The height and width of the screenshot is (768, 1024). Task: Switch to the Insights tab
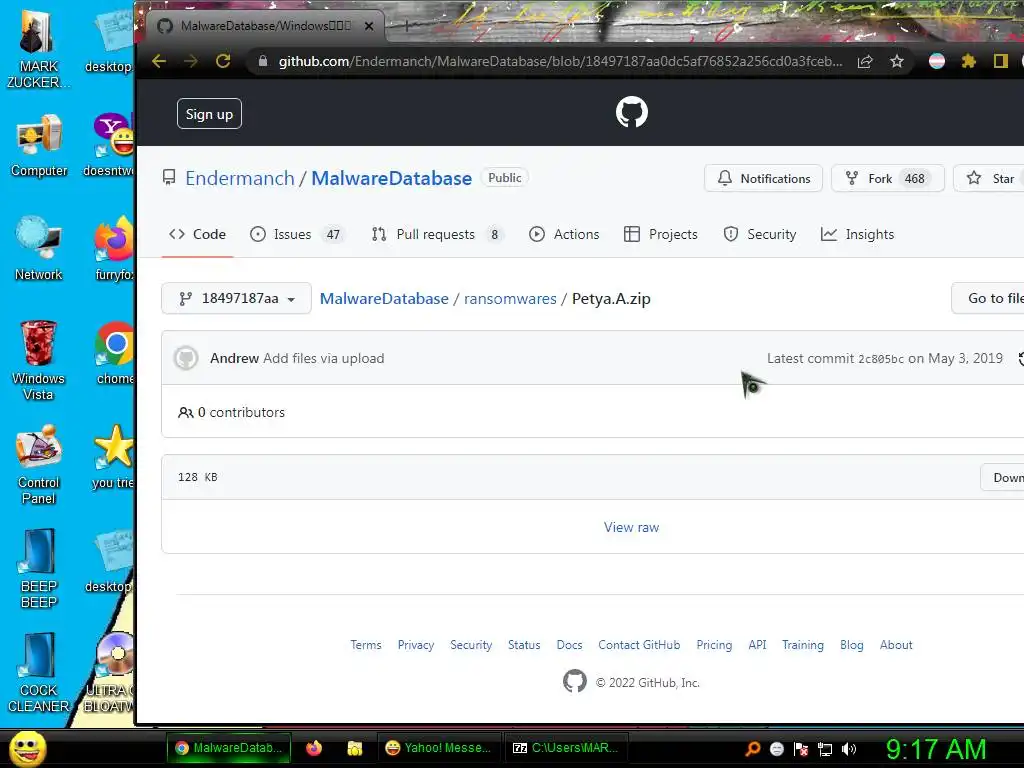pos(857,234)
